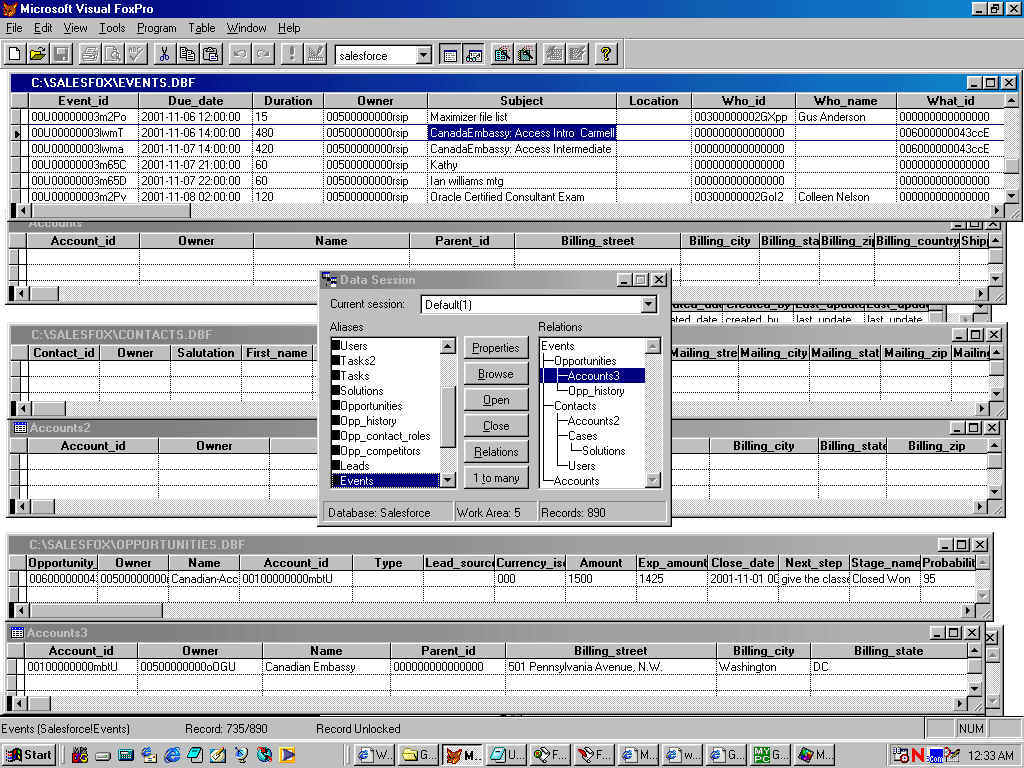Image resolution: width=1024 pixels, height=768 pixels.
Task: Click the Run exclamation mark icon
Action: pyautogui.click(x=291, y=54)
